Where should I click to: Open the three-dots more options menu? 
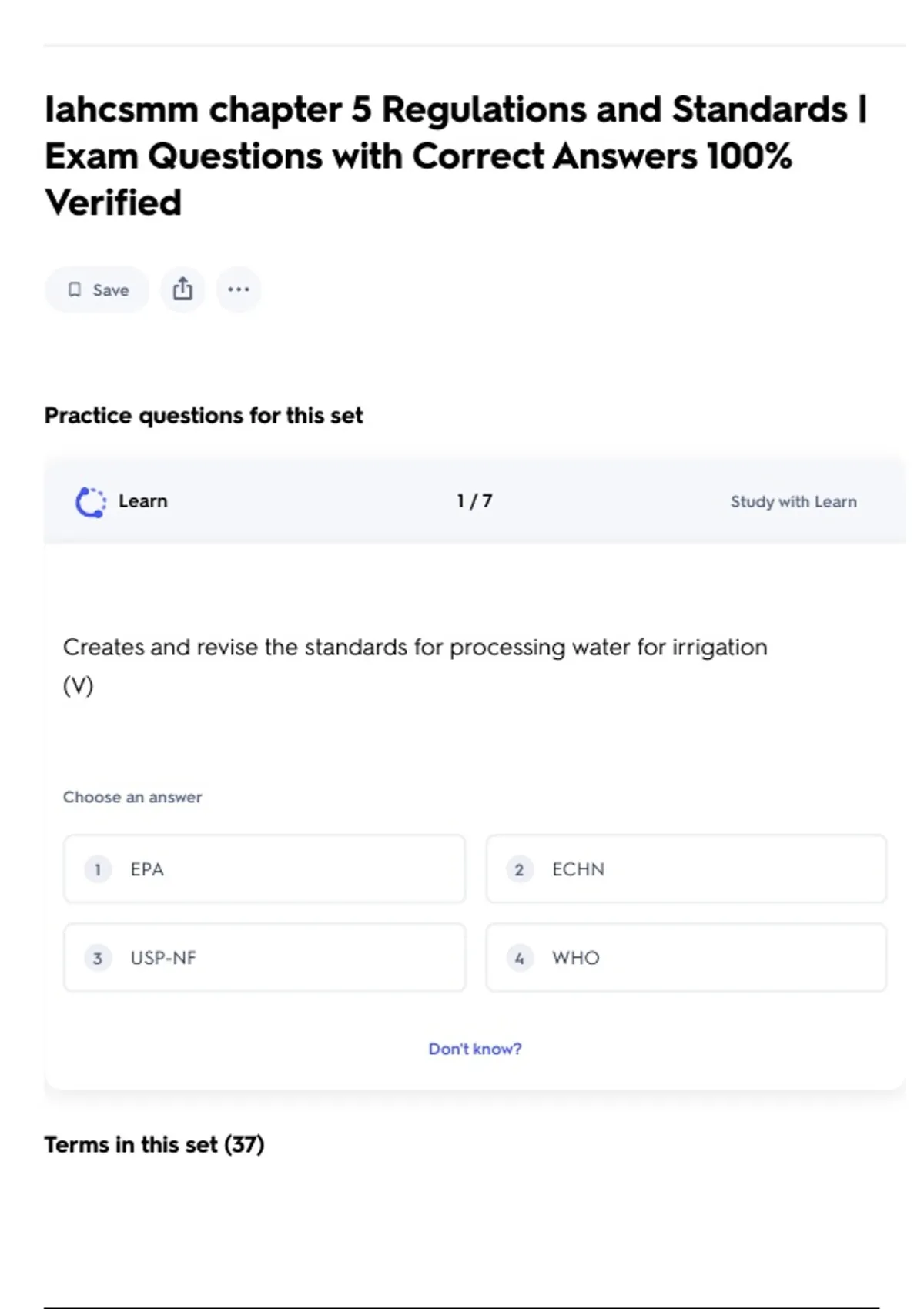click(239, 290)
